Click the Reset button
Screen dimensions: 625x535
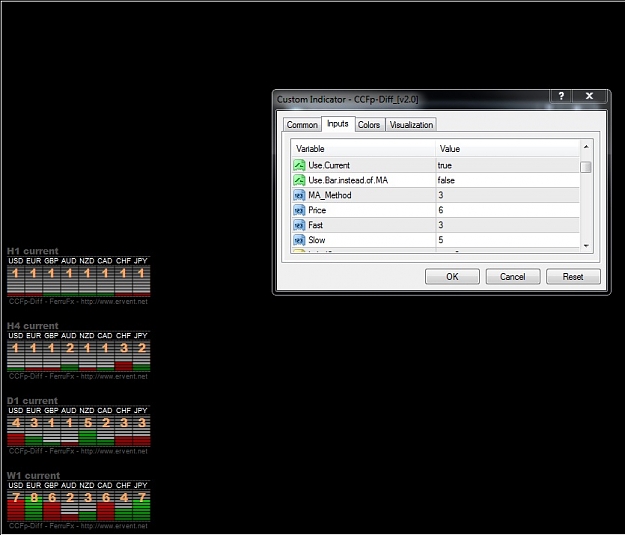573,277
